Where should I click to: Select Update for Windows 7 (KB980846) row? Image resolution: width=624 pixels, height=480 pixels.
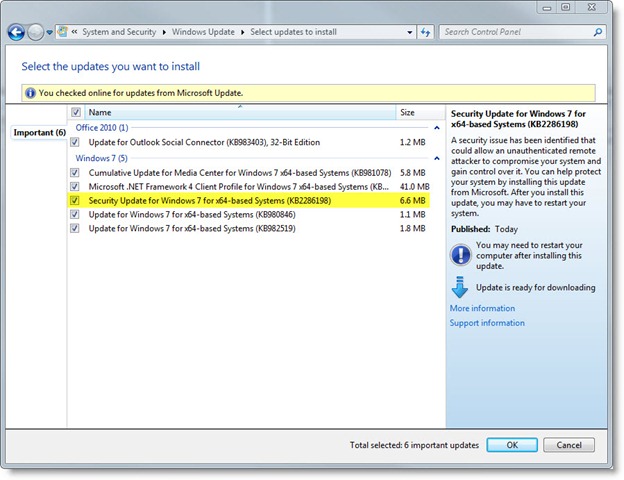tap(249, 215)
